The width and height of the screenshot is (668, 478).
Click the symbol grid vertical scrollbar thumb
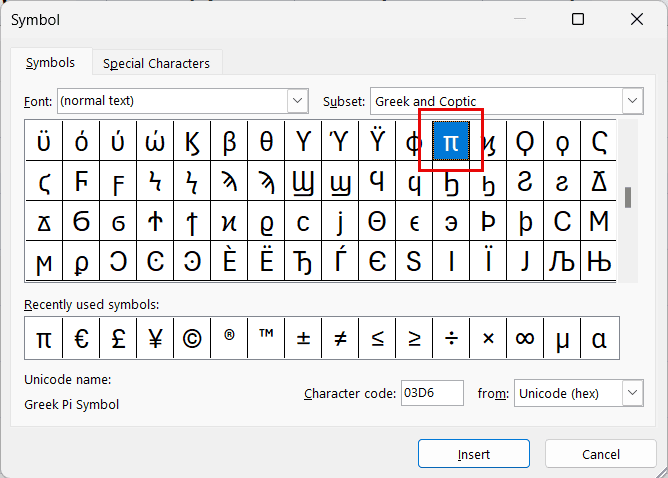(628, 197)
